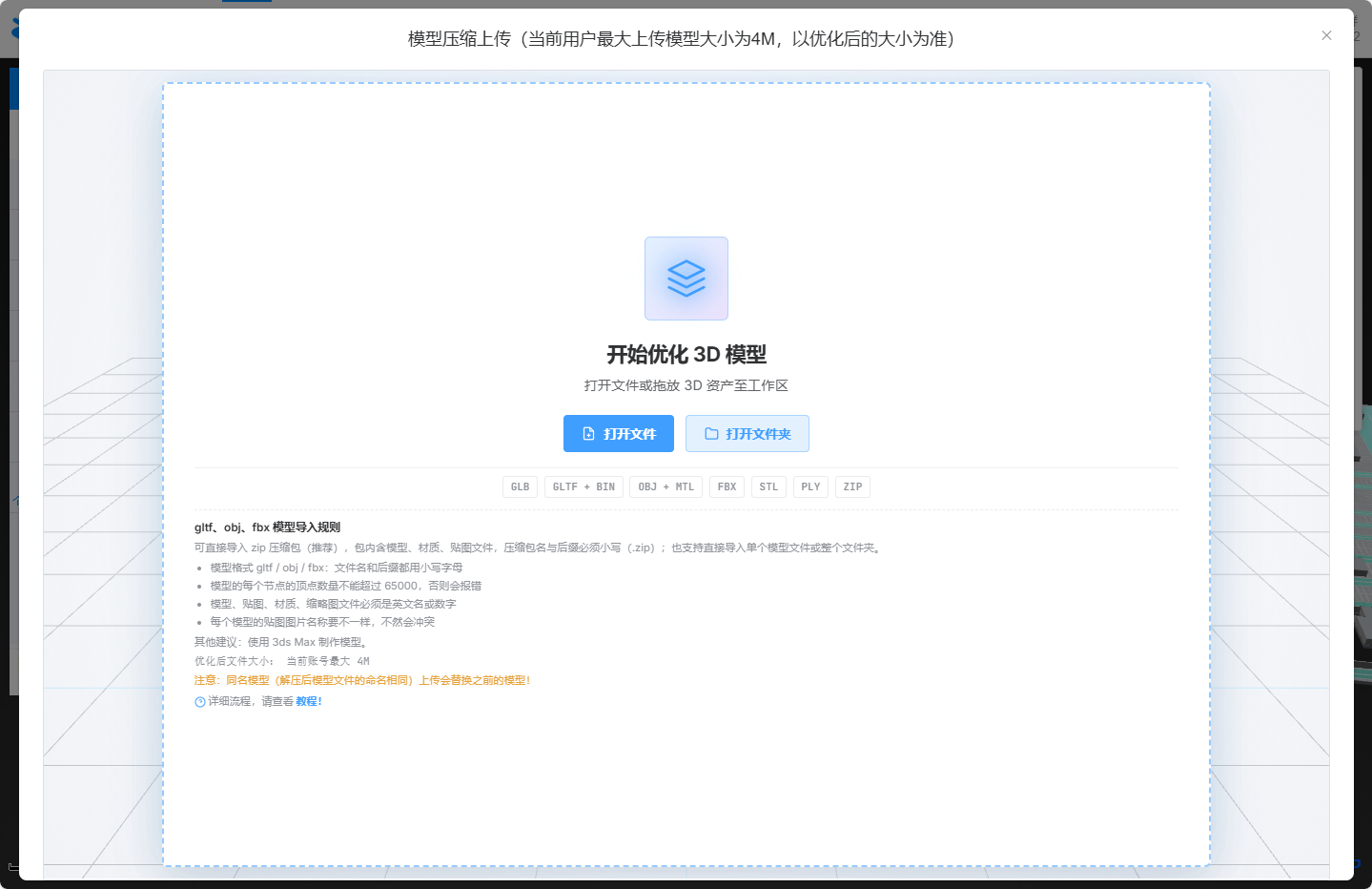The width and height of the screenshot is (1372, 889).
Task: Select the FBX format tag
Action: (727, 486)
